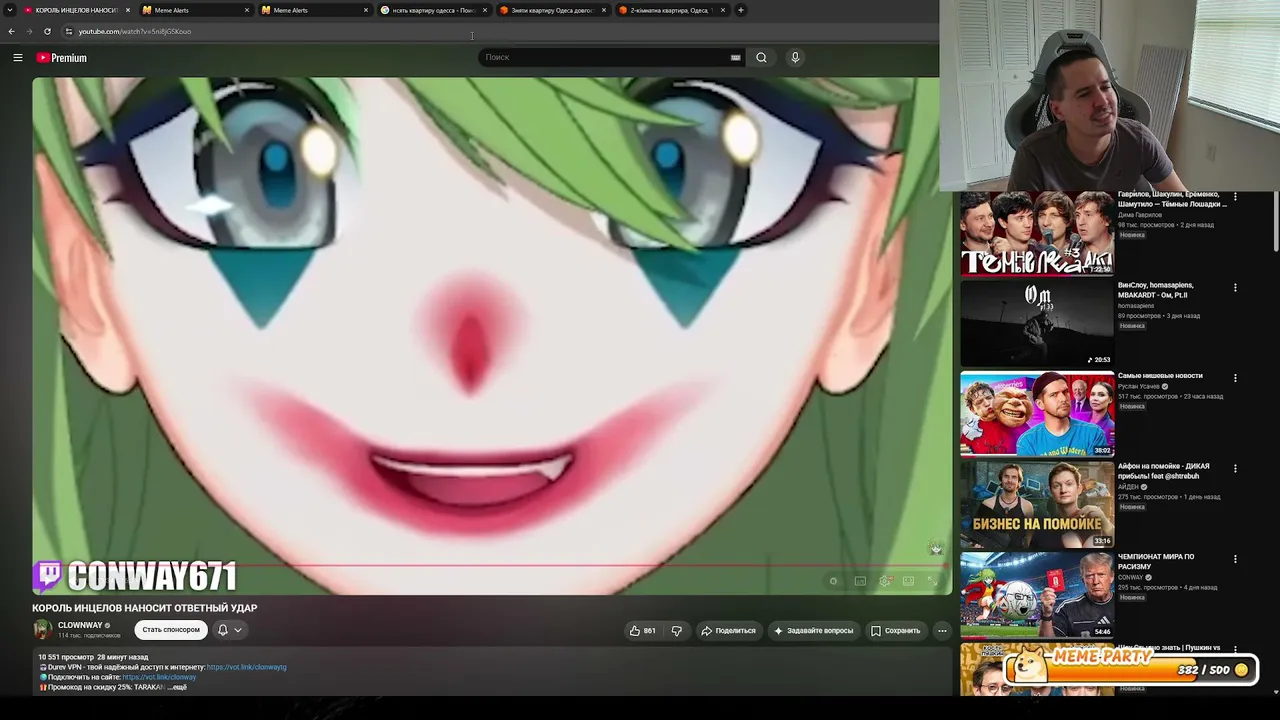Open Самые нишевые новости thumbnail
Image resolution: width=1280 pixels, height=720 pixels.
coord(1037,414)
